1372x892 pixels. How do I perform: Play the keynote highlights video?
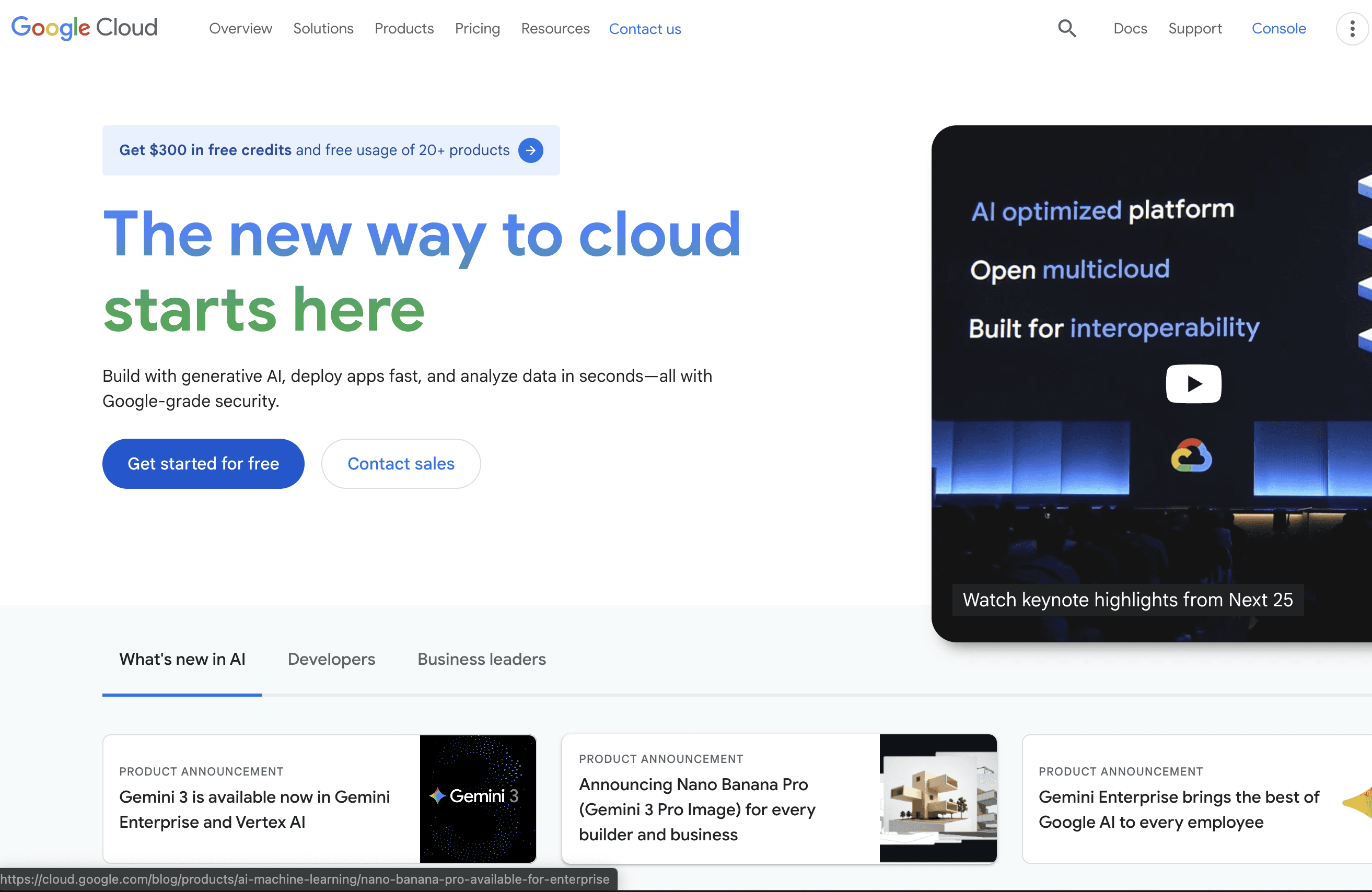(x=1193, y=384)
